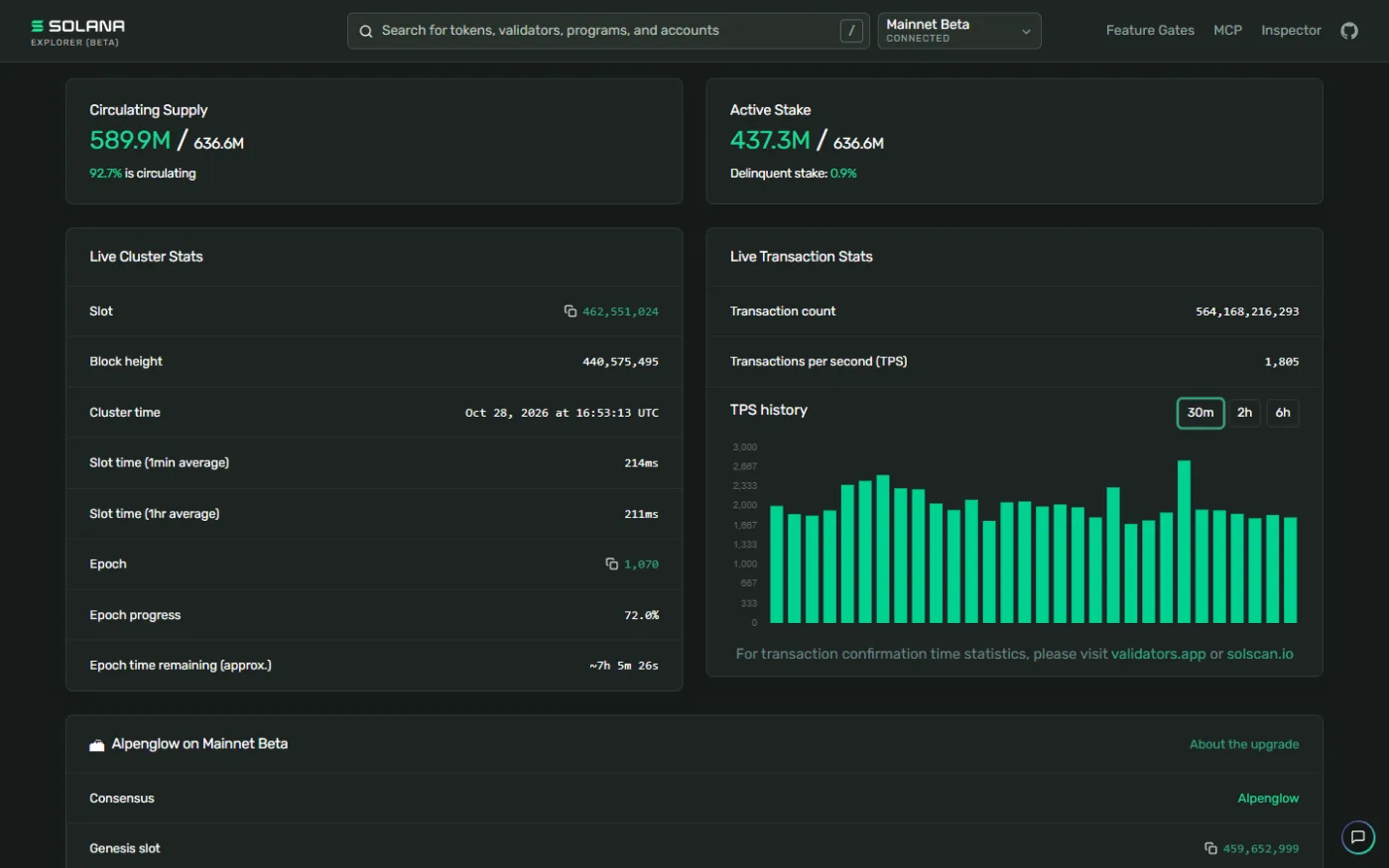Click the Alpenglow consensus value link
This screenshot has height=868, width=1389.
point(1268,799)
